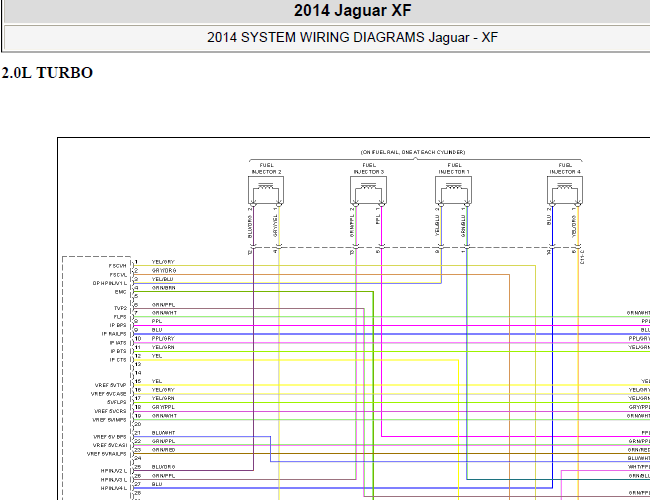Click the 'ON FUEL RAIL, ONE AT EACH CYLINDER' note
This screenshot has height=500, width=650.
coord(413,152)
